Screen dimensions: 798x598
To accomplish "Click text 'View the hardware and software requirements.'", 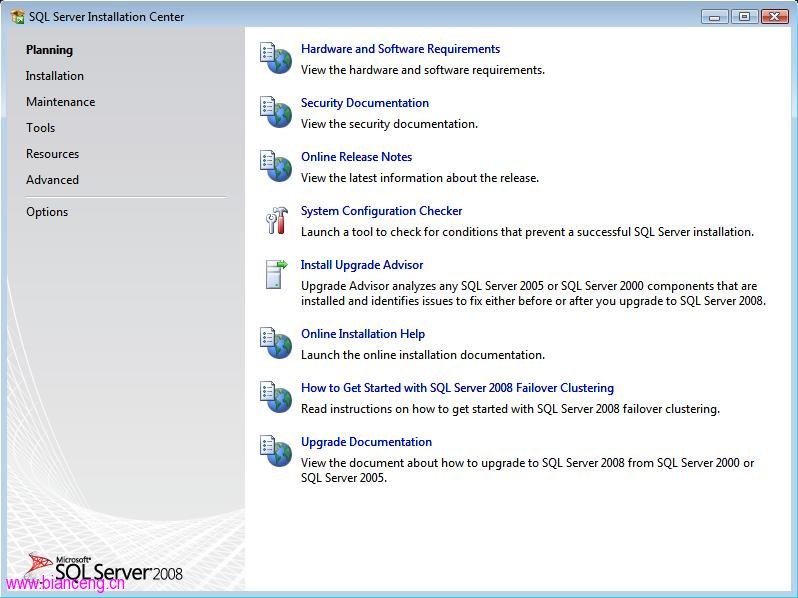I will tap(422, 70).
